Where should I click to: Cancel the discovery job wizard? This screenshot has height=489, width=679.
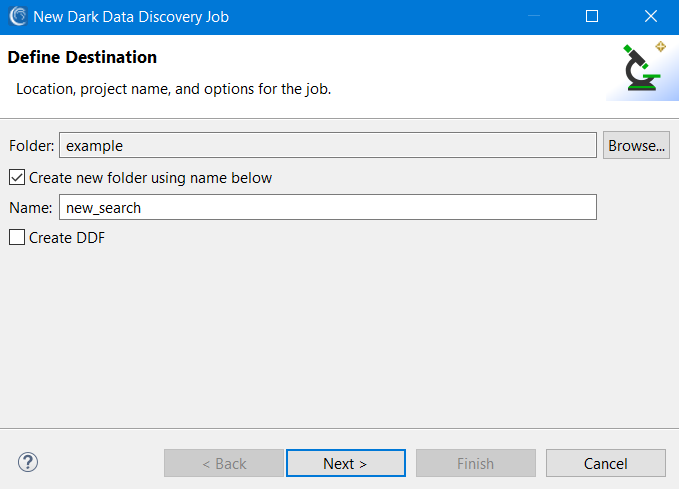(605, 463)
